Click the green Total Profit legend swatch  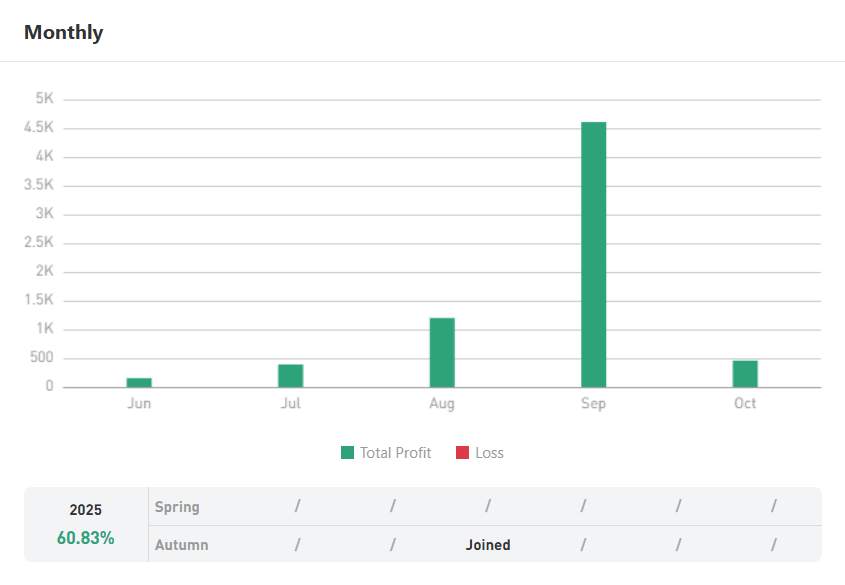(x=347, y=453)
